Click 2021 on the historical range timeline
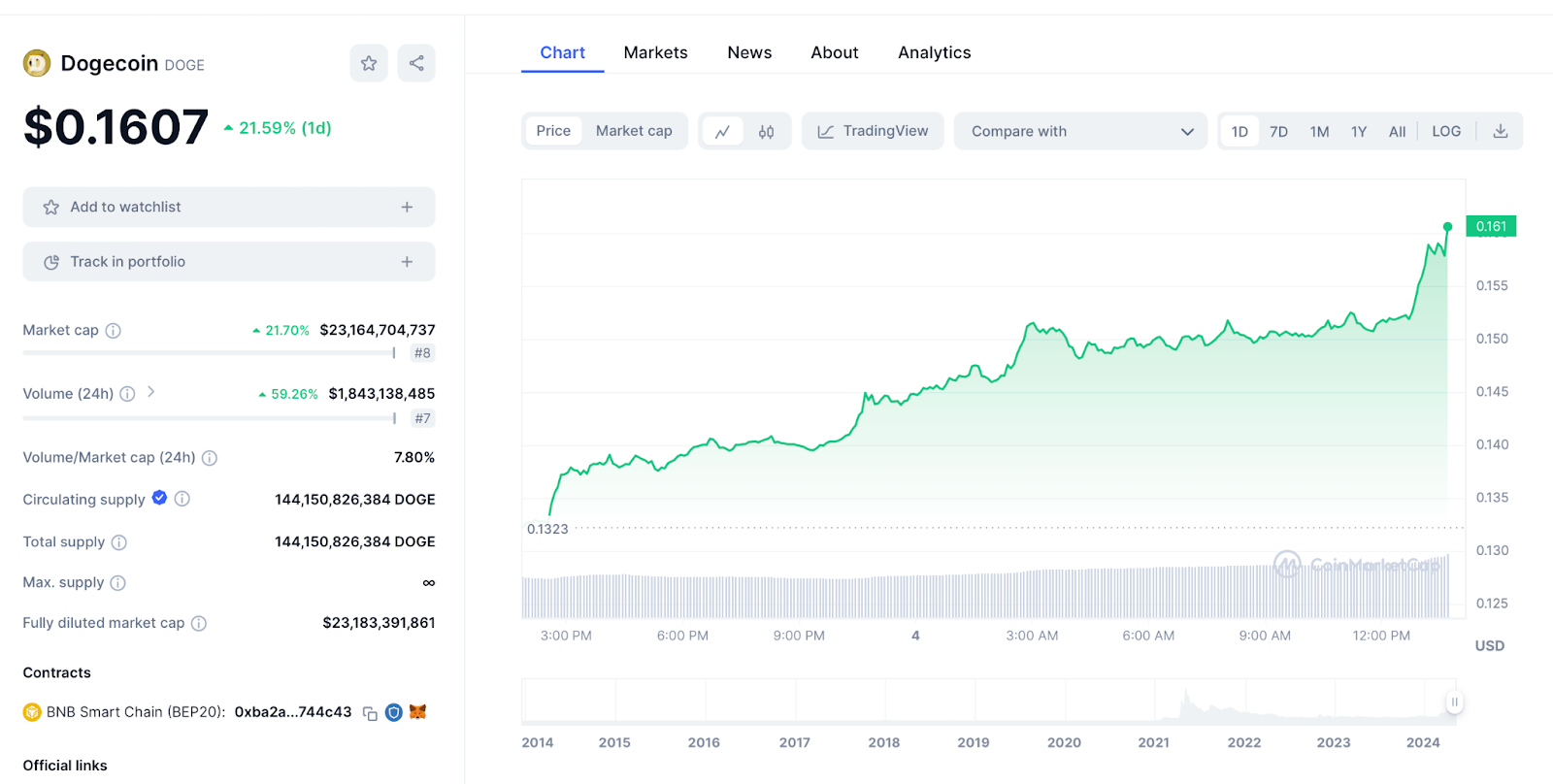 tap(1153, 742)
